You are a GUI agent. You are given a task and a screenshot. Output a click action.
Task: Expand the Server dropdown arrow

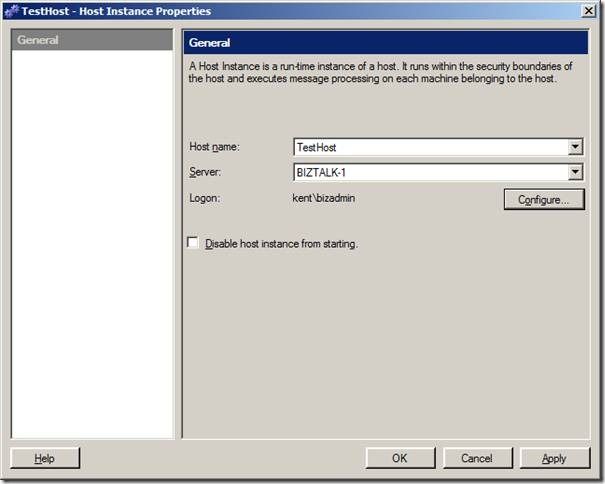575,172
